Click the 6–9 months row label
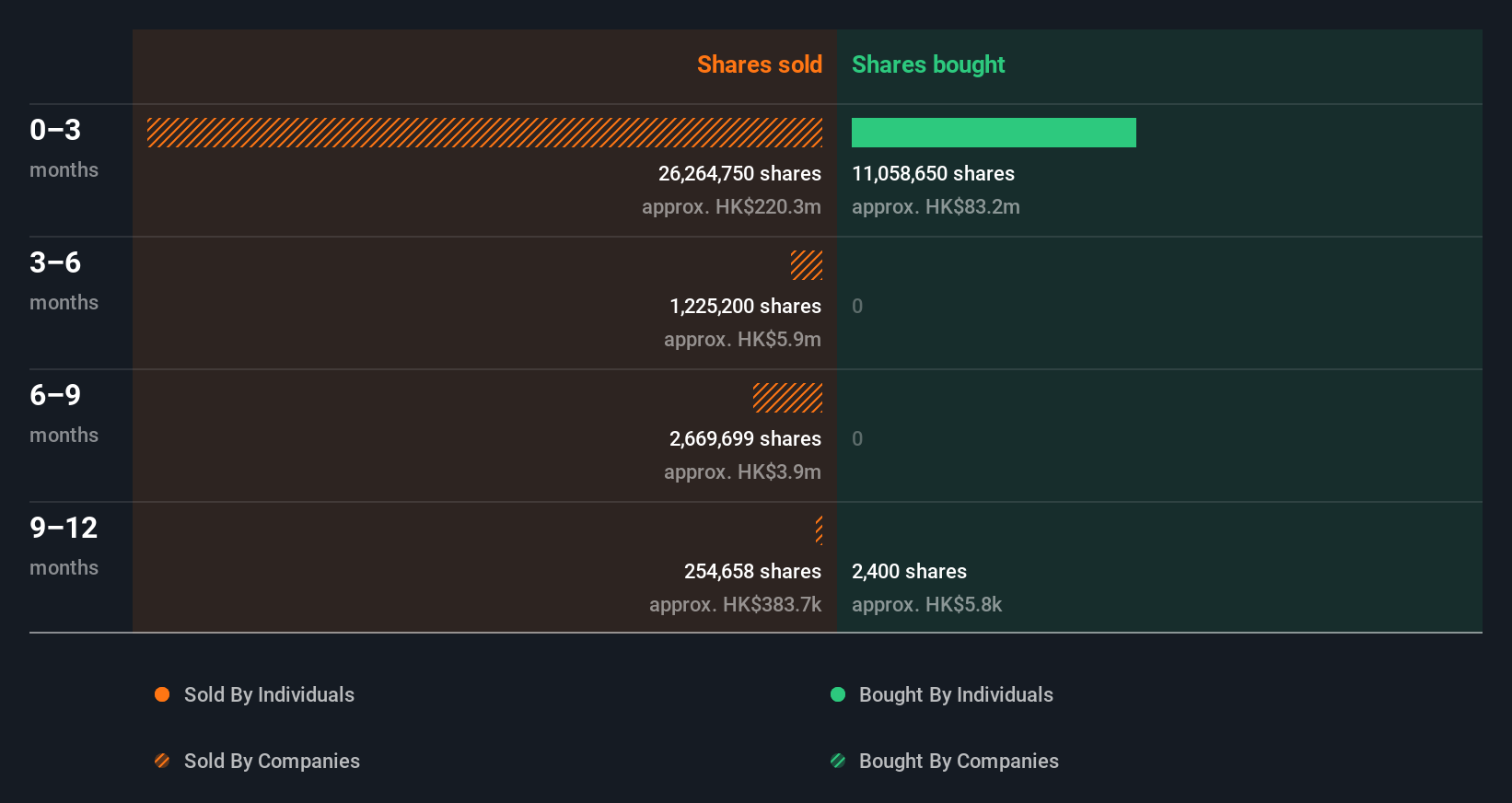 pyautogui.click(x=64, y=413)
